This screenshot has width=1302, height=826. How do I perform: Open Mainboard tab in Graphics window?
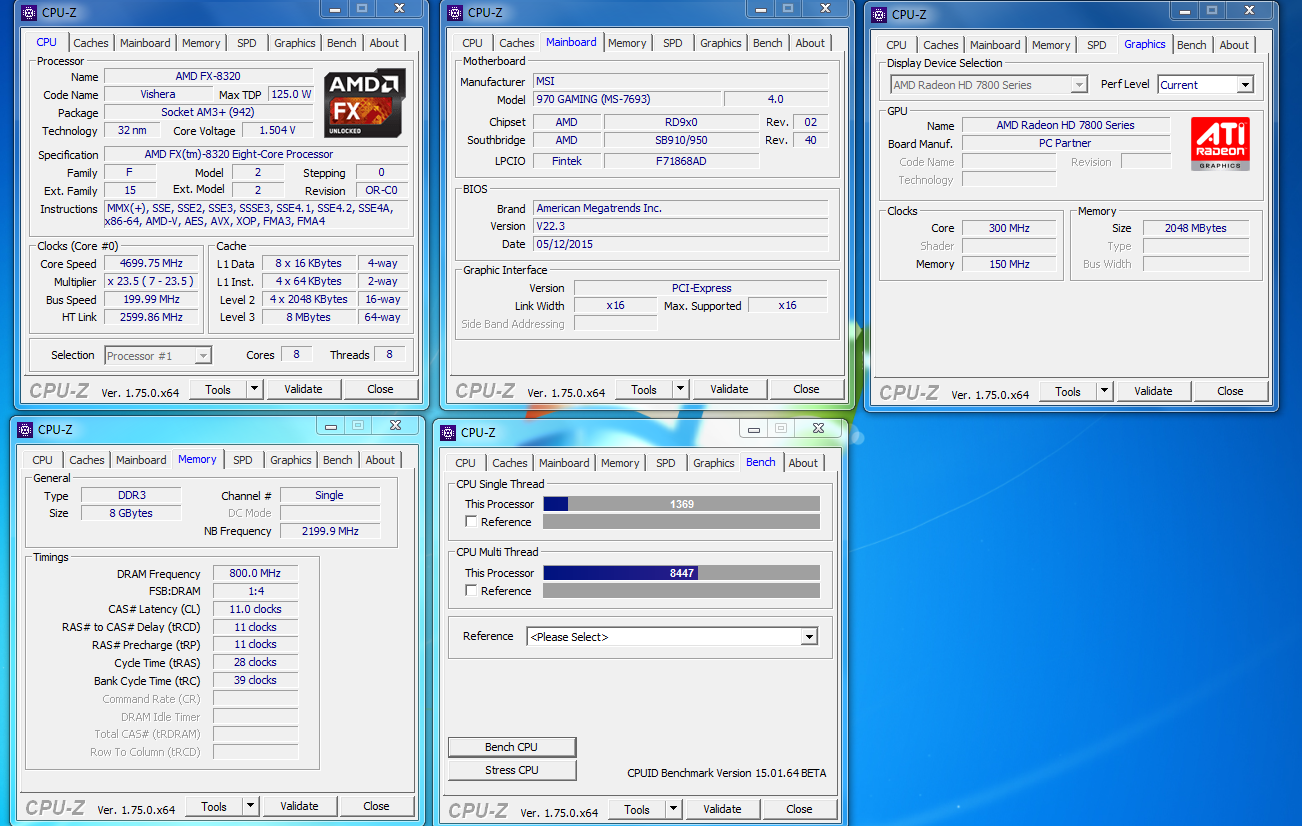click(995, 45)
